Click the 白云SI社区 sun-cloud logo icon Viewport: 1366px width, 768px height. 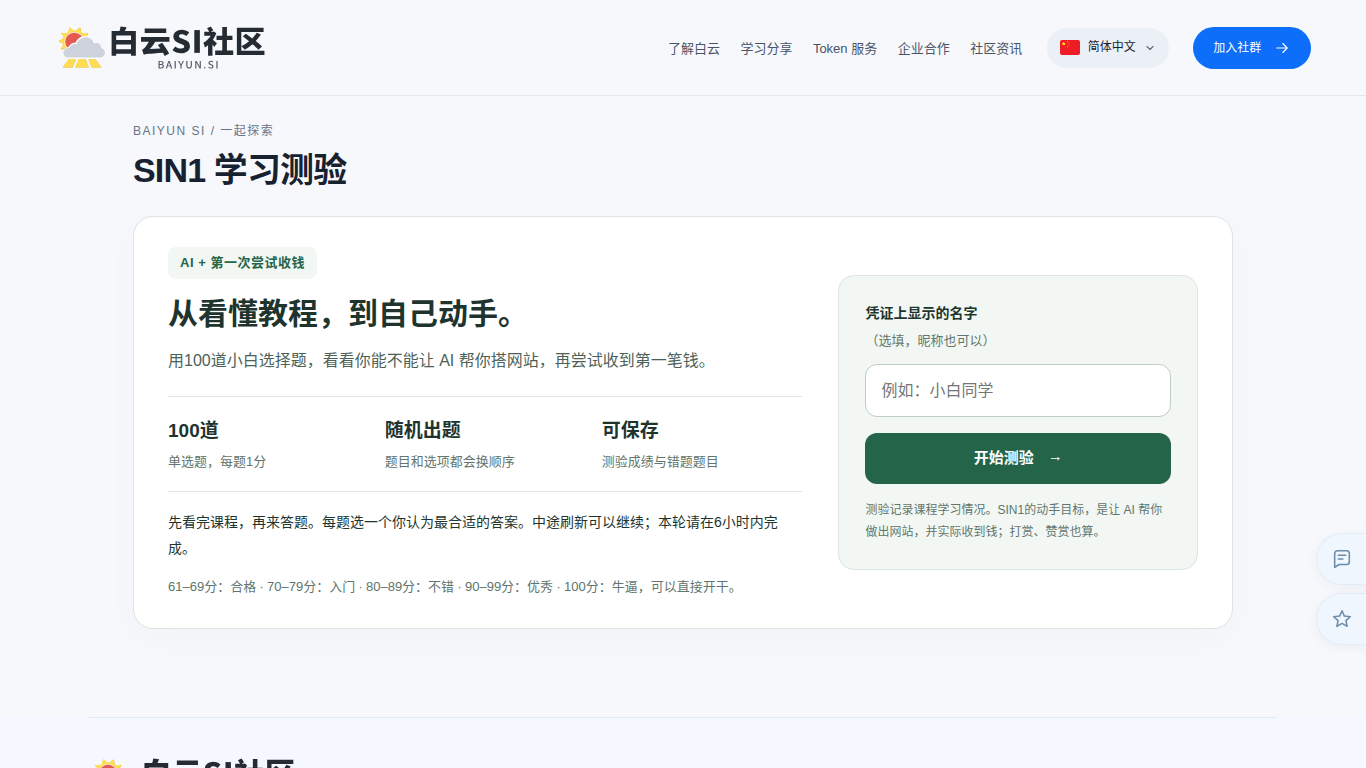click(82, 48)
